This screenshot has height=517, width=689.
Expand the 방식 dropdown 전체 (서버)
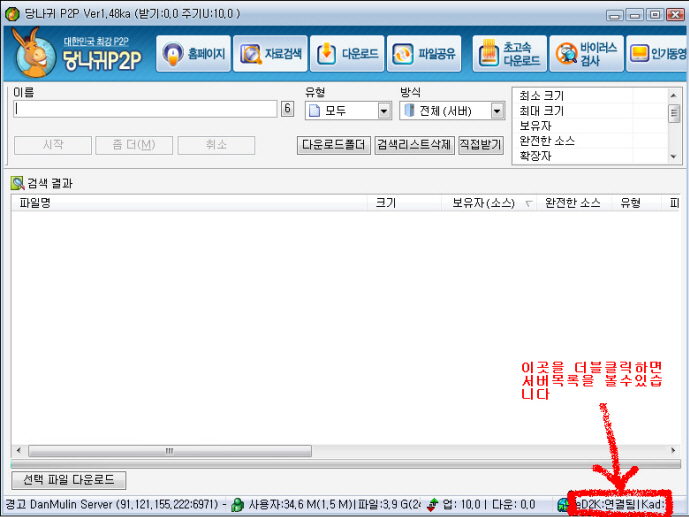click(452, 111)
